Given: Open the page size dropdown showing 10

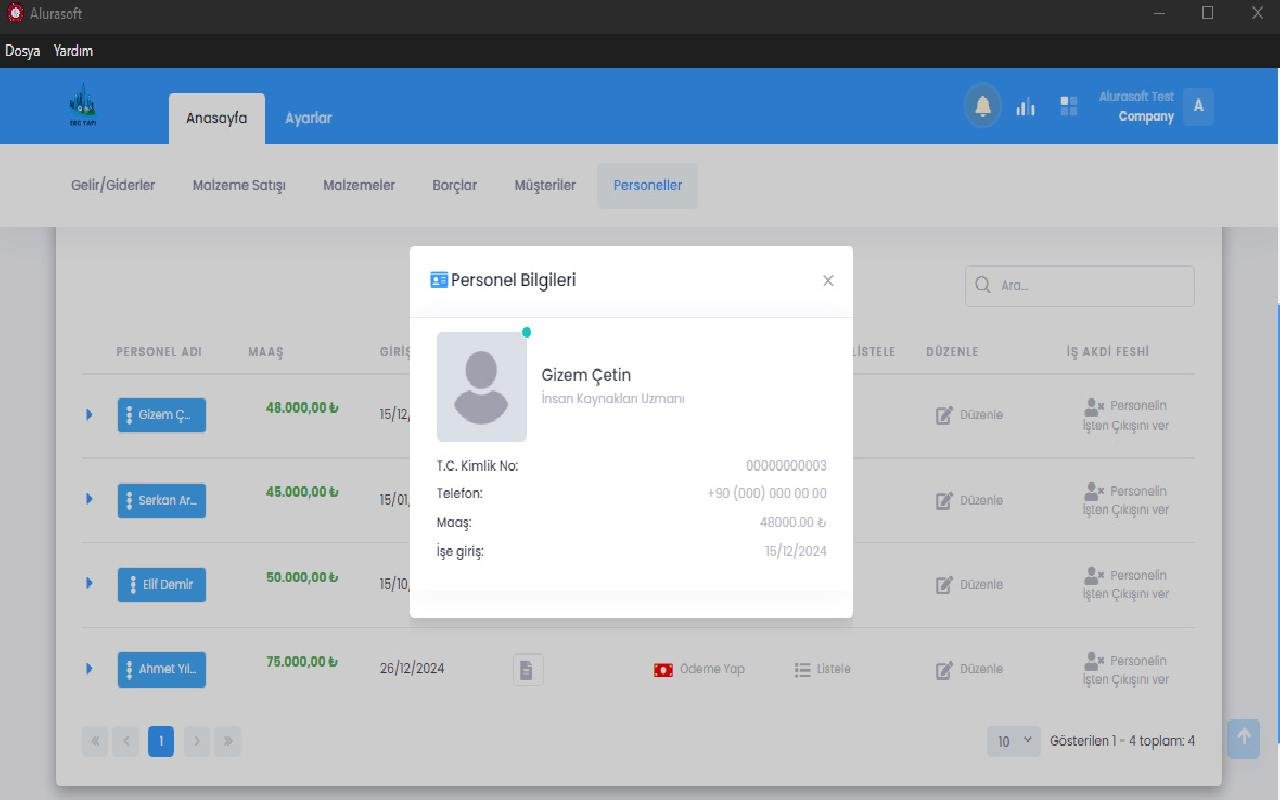Looking at the screenshot, I should click(1013, 741).
